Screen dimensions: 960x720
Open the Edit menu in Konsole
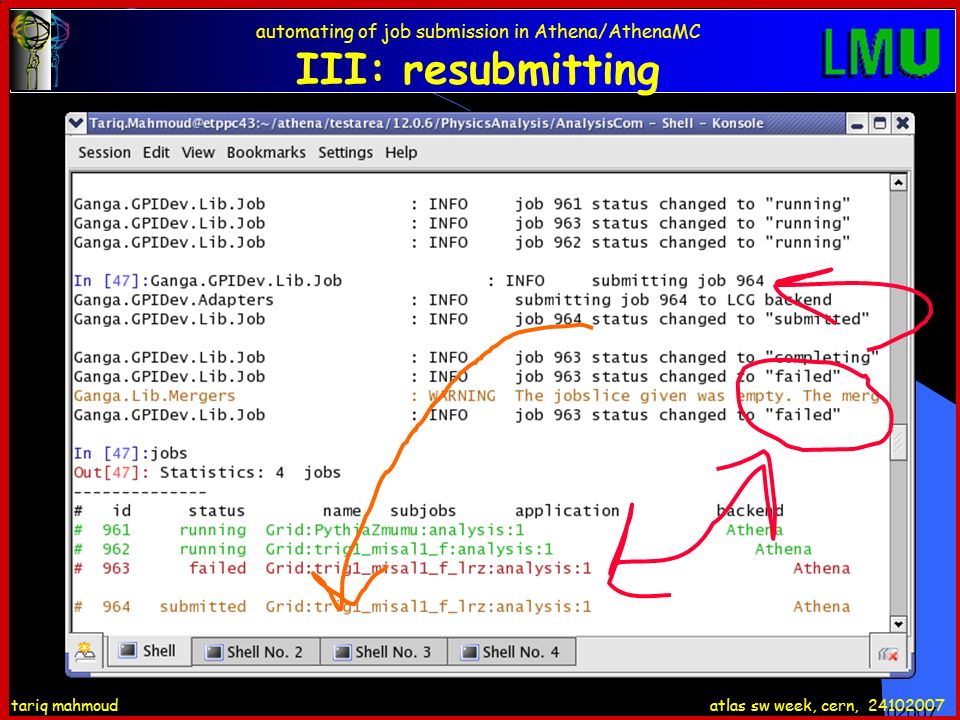(x=156, y=152)
